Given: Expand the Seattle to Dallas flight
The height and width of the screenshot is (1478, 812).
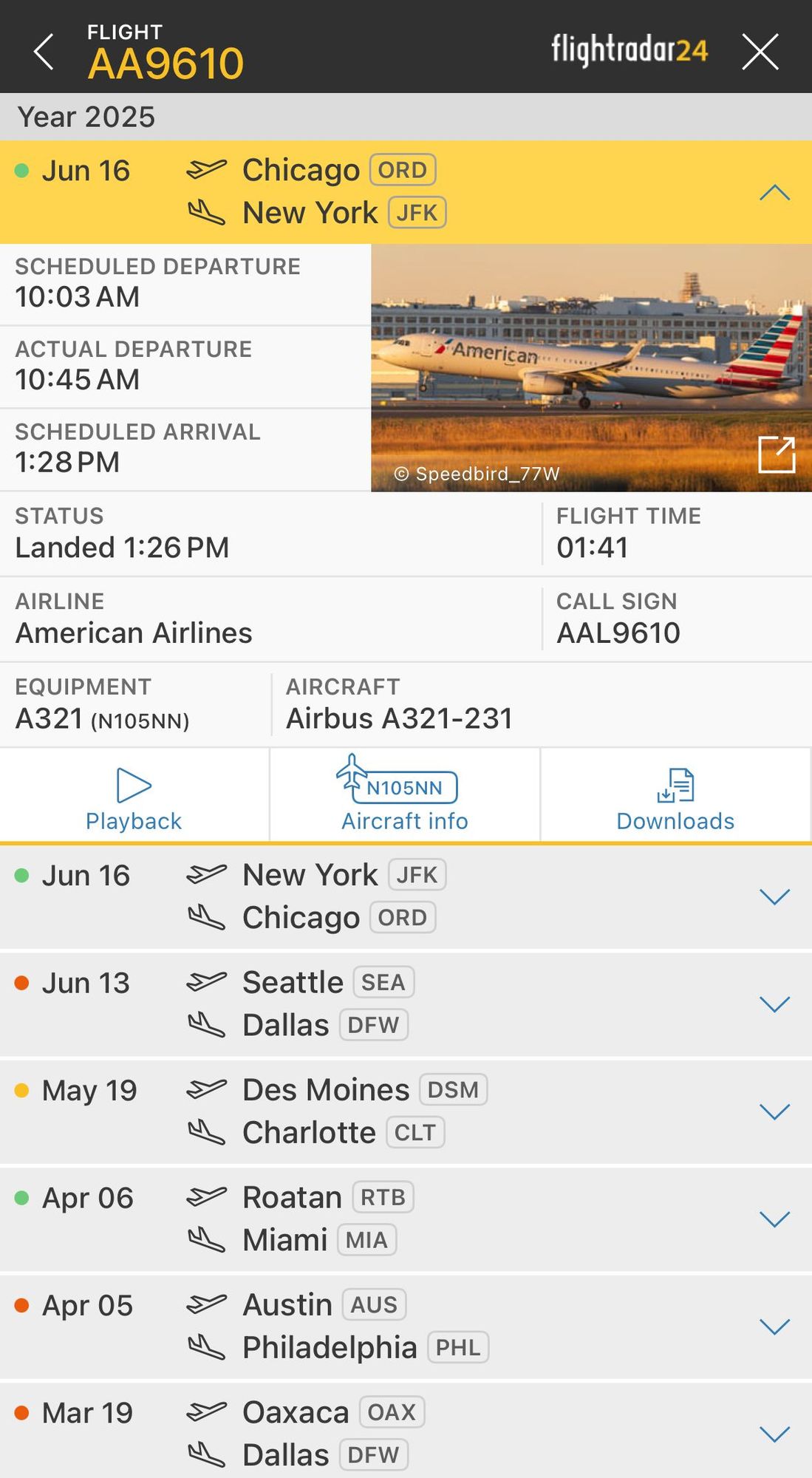Looking at the screenshot, I should tap(774, 1004).
